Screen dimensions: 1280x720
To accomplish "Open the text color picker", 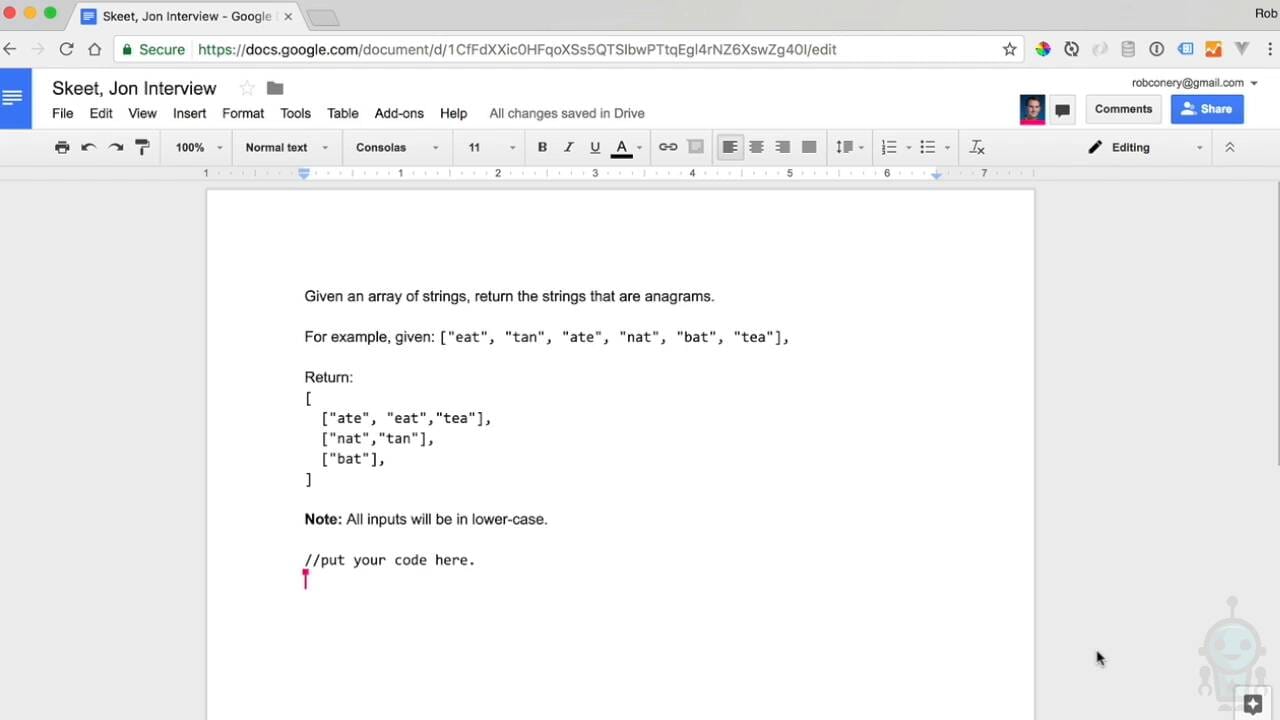I will 622,147.
